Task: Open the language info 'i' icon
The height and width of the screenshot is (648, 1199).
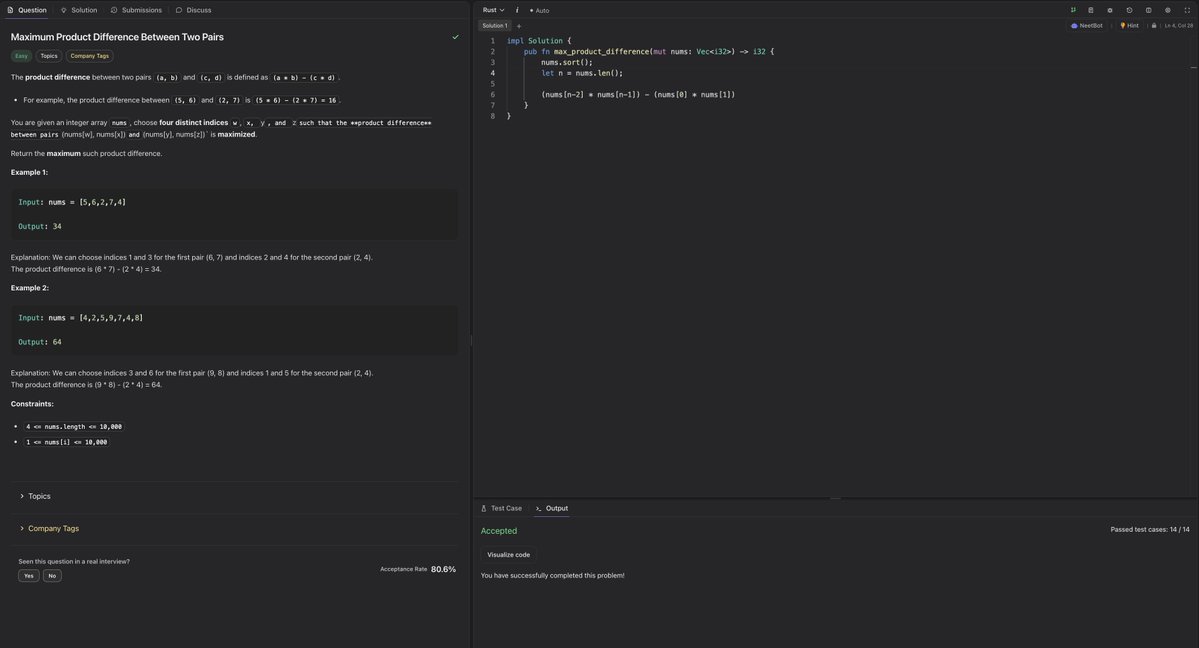Action: tap(517, 10)
